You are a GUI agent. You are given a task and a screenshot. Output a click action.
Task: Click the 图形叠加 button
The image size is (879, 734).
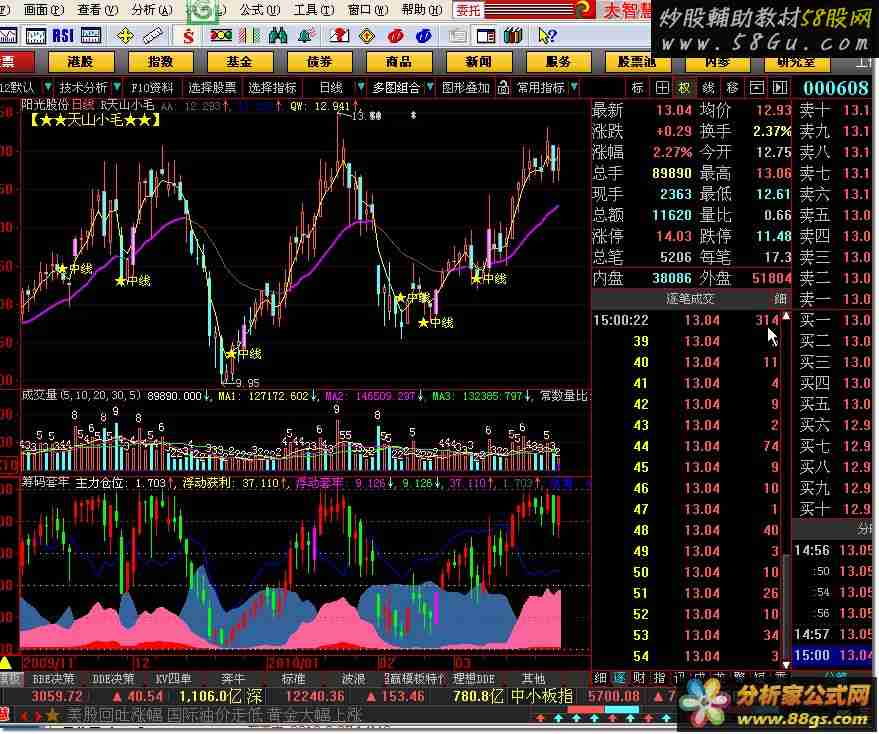click(x=465, y=87)
